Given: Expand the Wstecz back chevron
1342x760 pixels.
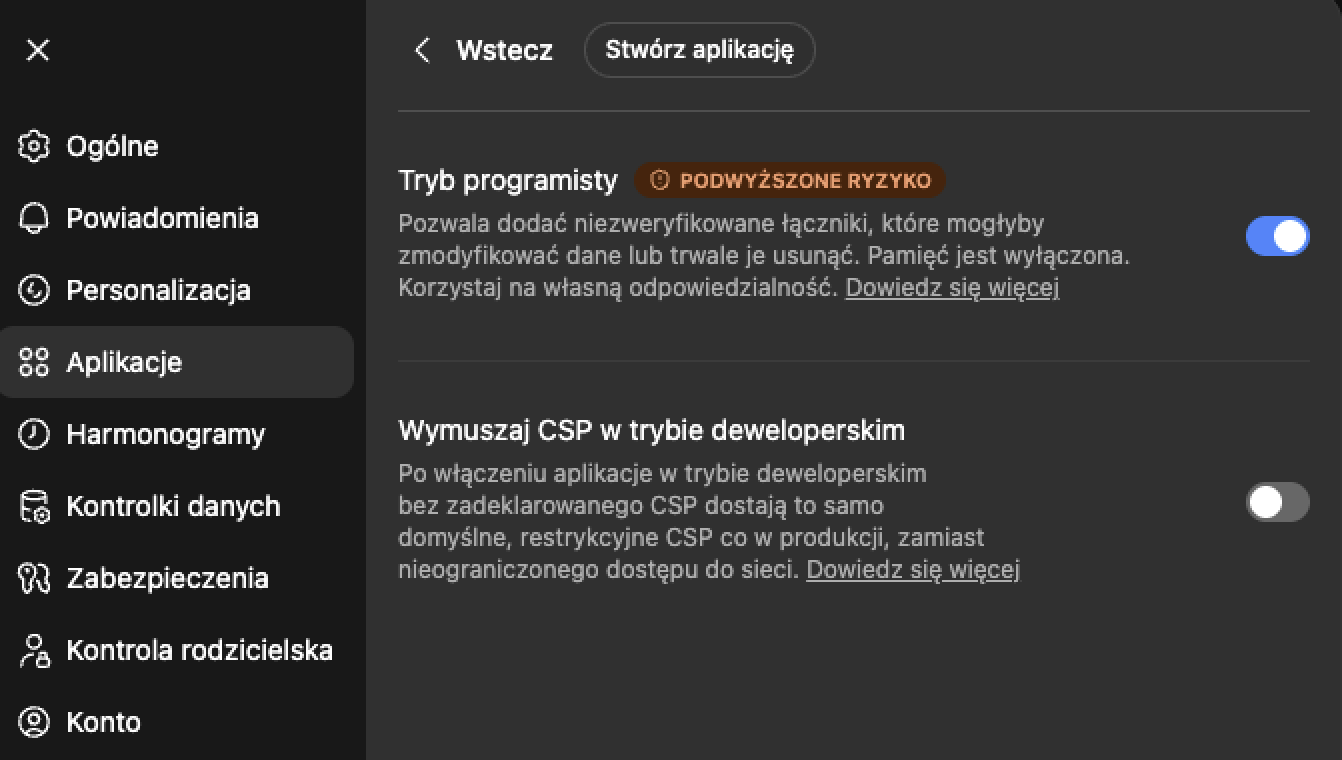Looking at the screenshot, I should click(422, 50).
